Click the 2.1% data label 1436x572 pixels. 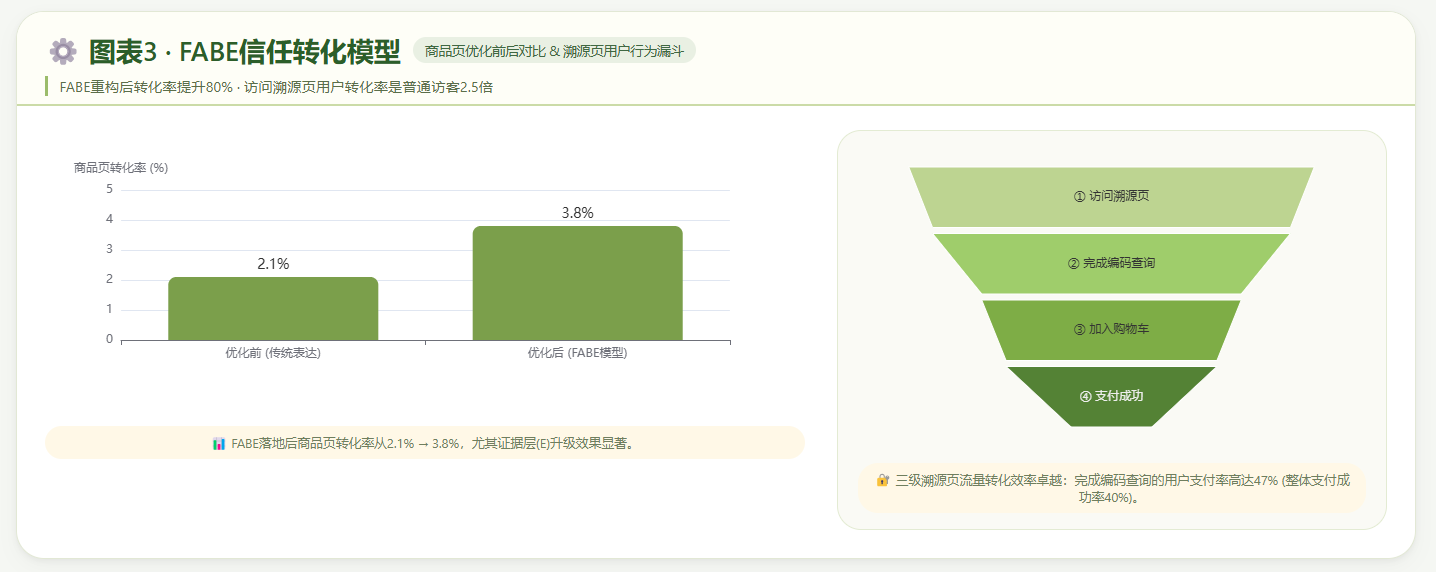tap(273, 264)
